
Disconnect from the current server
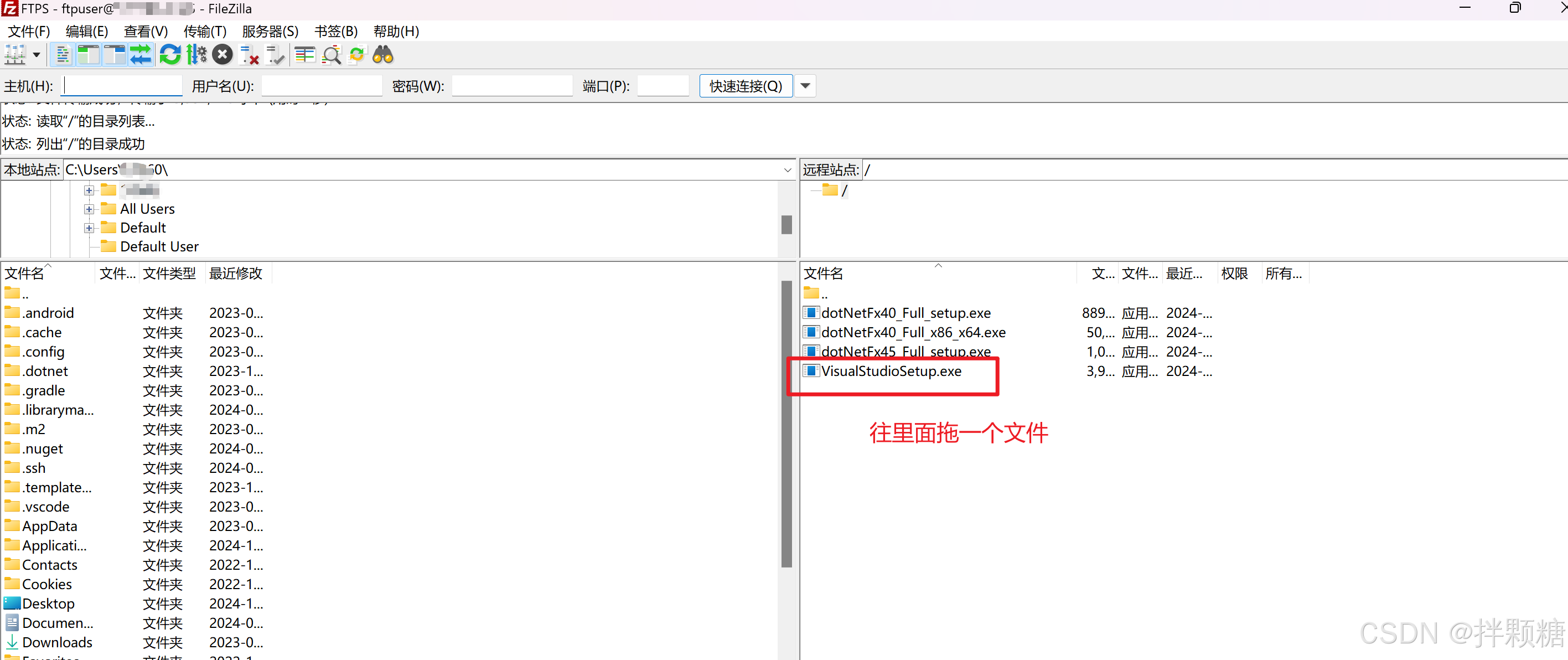(x=250, y=55)
